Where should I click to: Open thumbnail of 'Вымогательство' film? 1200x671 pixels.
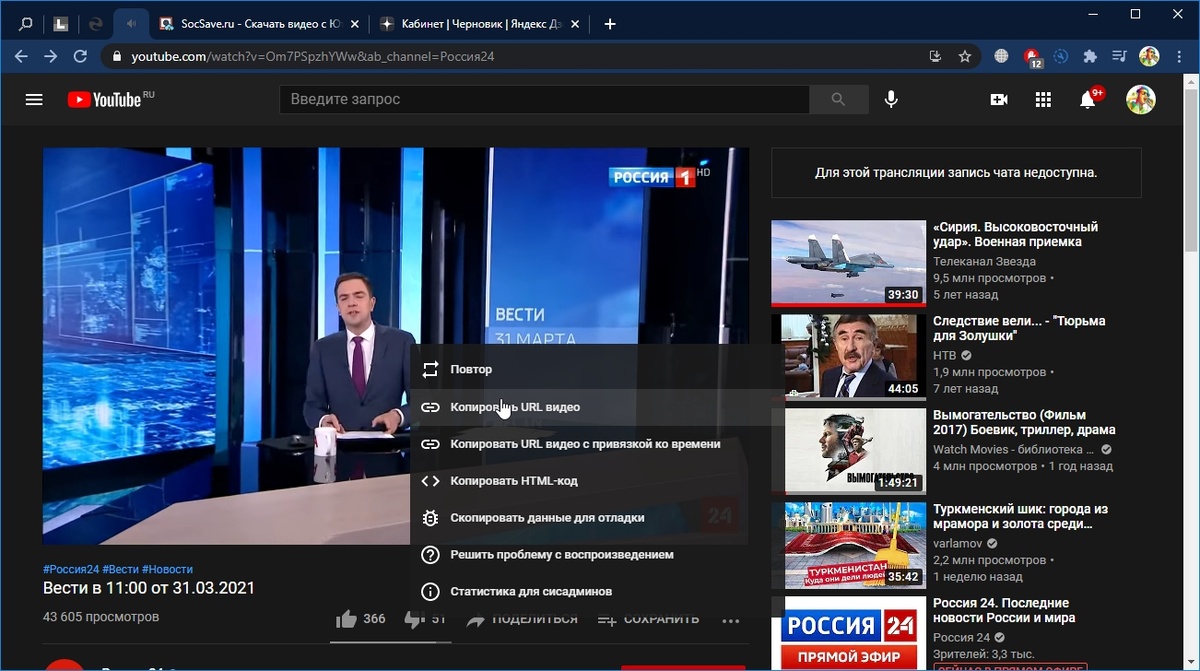pos(848,451)
